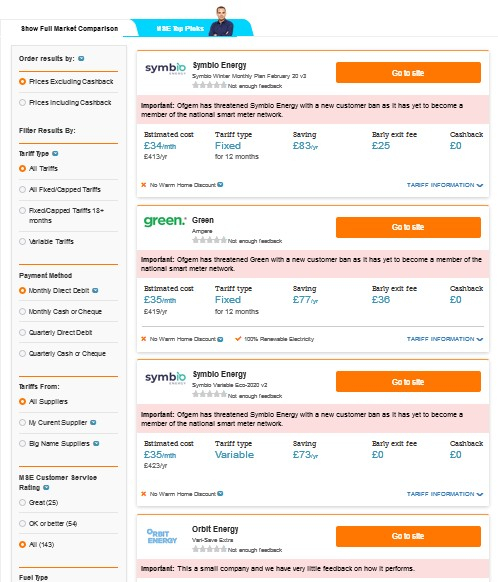This screenshot has width=498, height=582.
Task: Select the Great (25) service rating
Action: tap(39, 503)
